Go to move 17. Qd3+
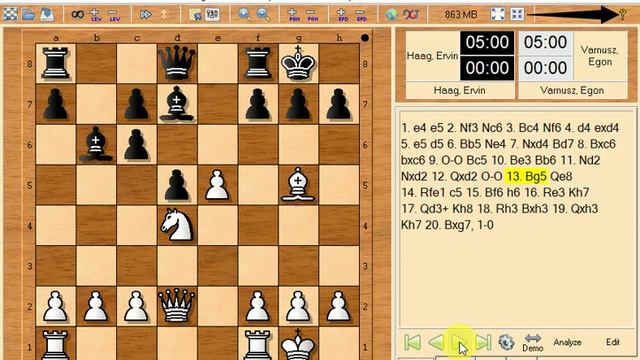The image size is (640, 360). 426,209
